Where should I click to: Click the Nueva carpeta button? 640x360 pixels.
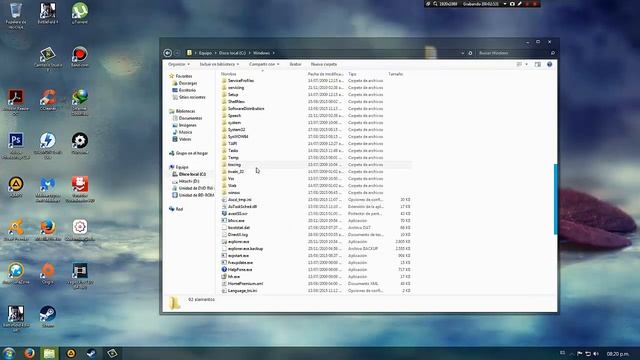point(324,64)
